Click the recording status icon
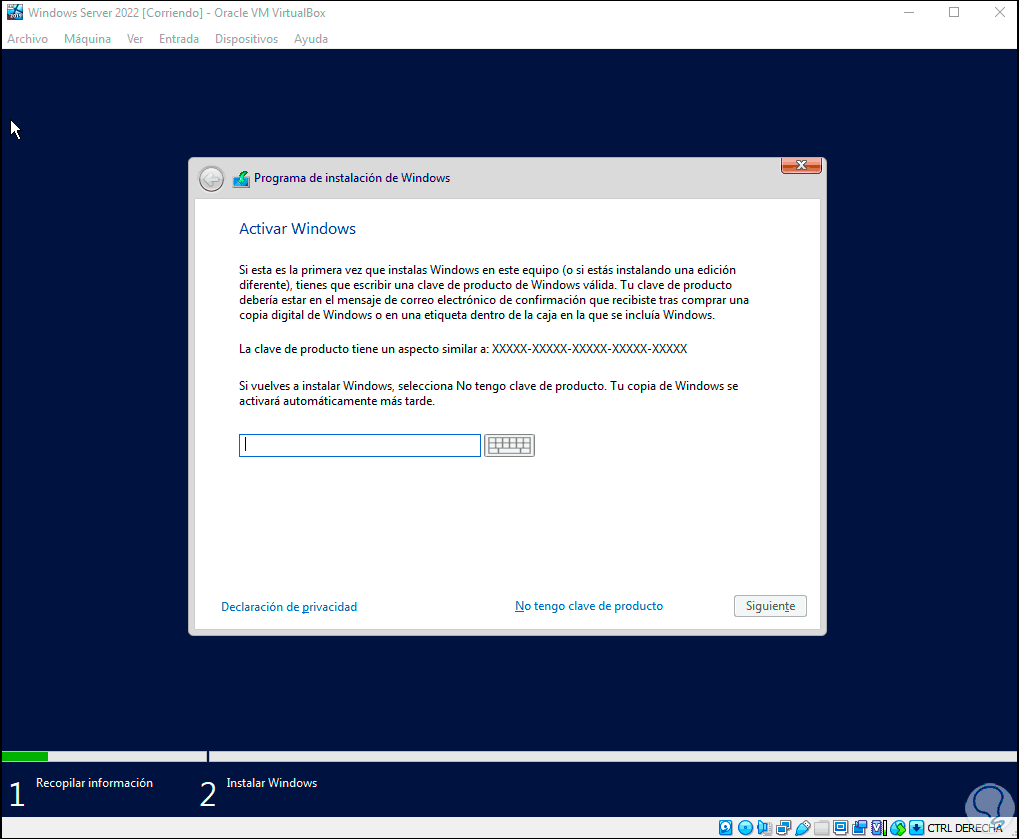Viewport: 1019px width, 839px height. point(859,827)
